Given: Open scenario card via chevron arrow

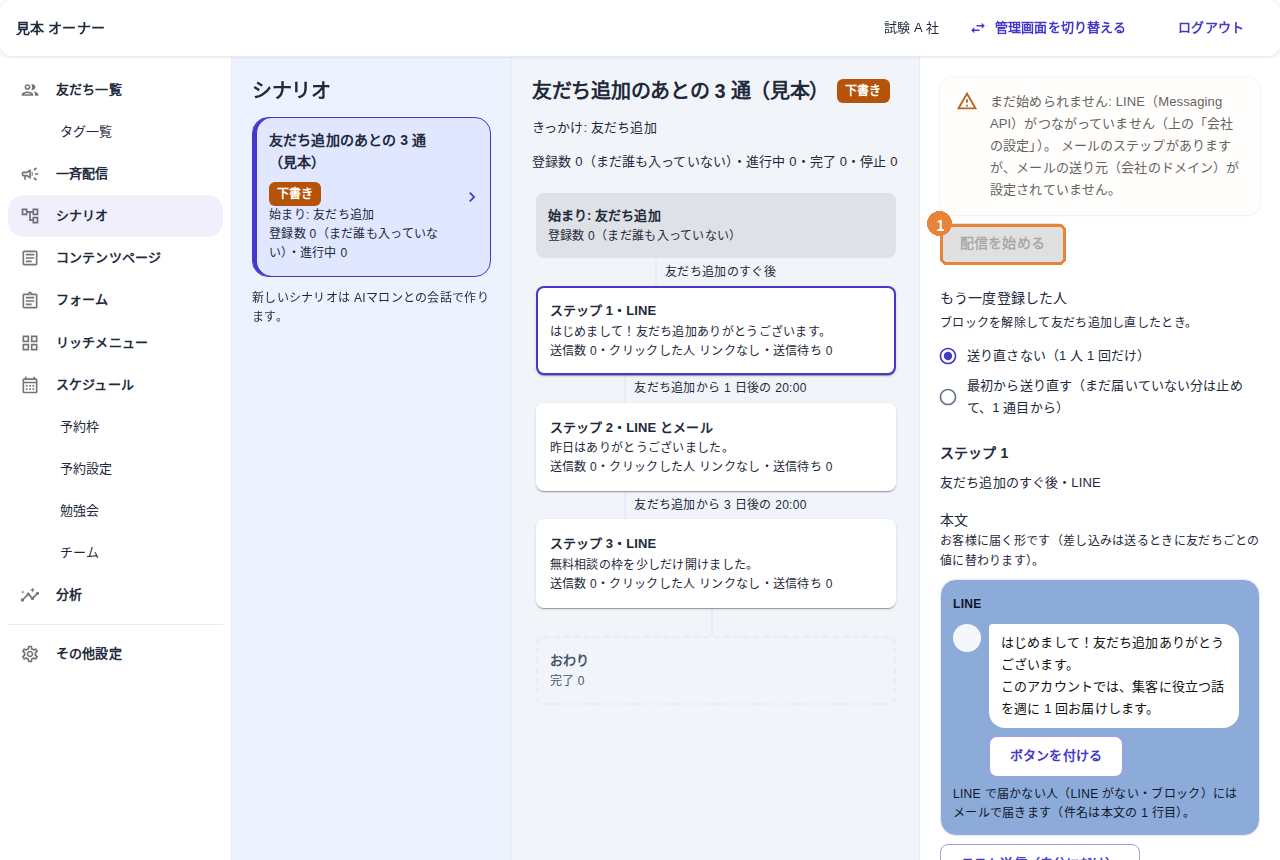Looking at the screenshot, I should tap(472, 197).
